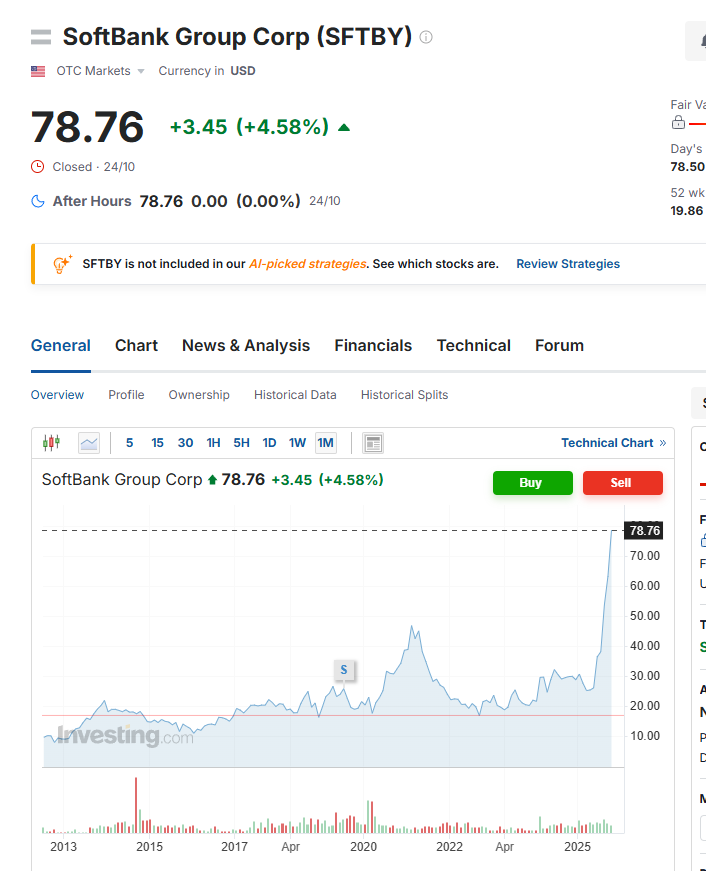Click the Currency in USD text
Image resolution: width=706 pixels, height=871 pixels.
[x=207, y=71]
